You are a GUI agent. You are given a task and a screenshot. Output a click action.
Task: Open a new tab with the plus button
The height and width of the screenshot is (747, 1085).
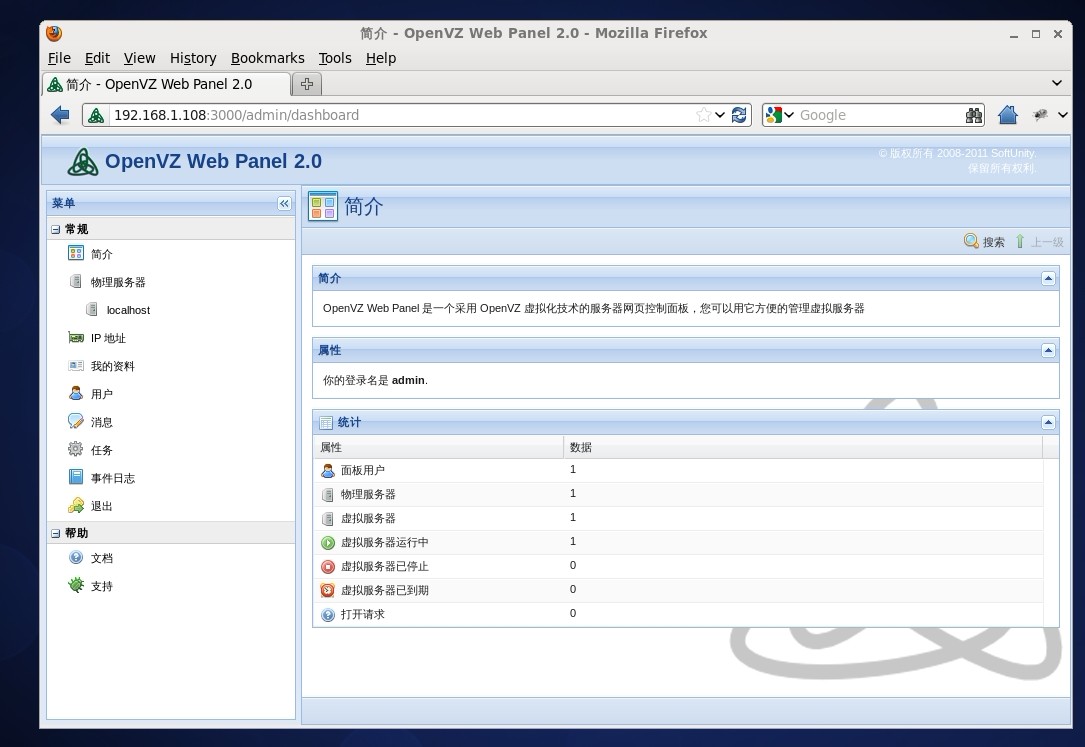tap(307, 84)
